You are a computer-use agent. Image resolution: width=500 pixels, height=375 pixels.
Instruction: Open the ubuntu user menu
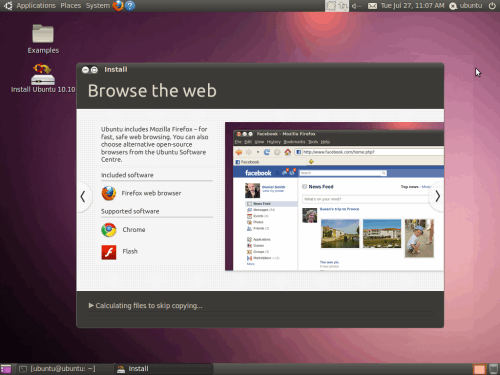(x=466, y=6)
